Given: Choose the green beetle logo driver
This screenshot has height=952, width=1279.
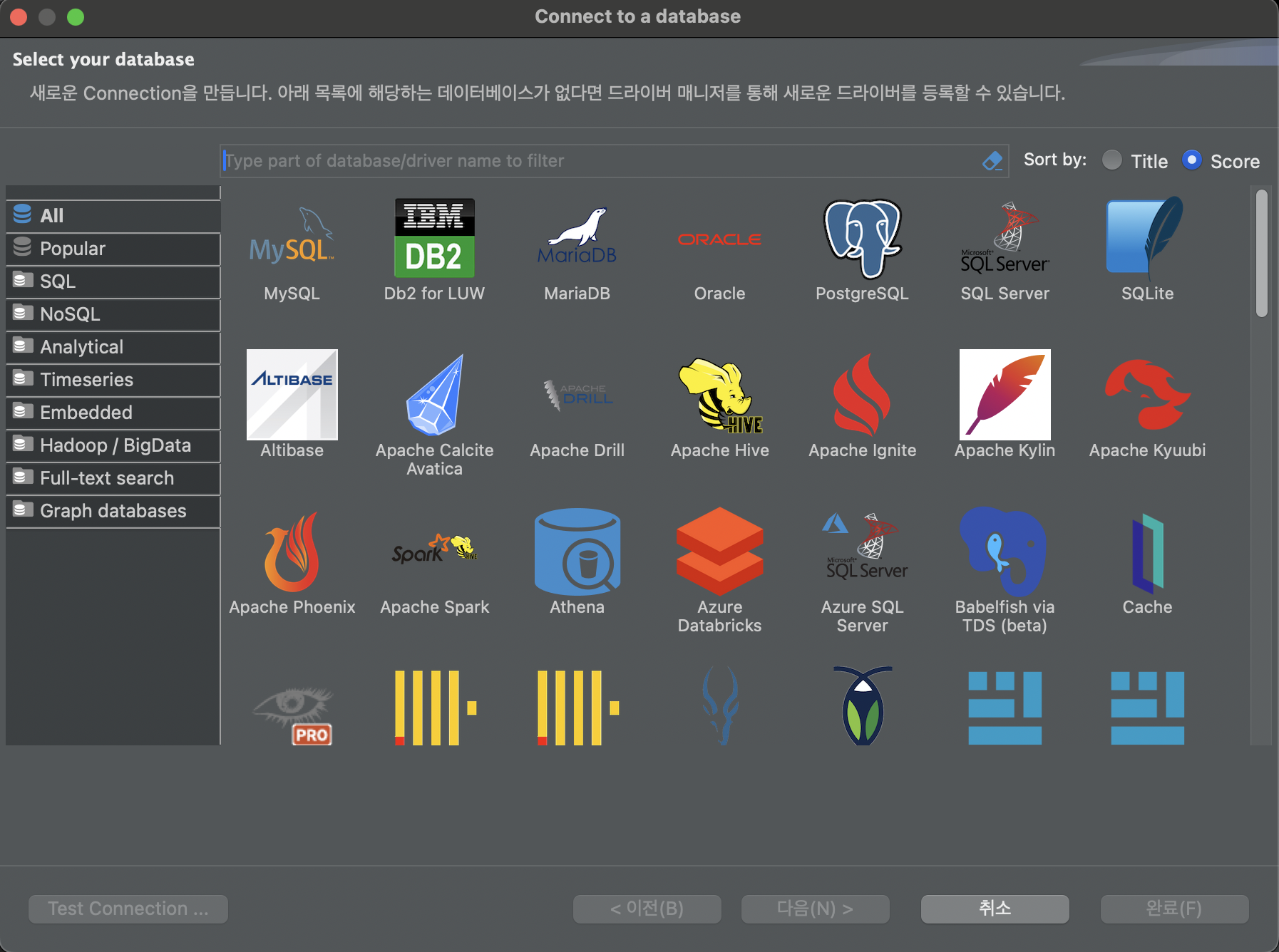Looking at the screenshot, I should pos(862,705).
